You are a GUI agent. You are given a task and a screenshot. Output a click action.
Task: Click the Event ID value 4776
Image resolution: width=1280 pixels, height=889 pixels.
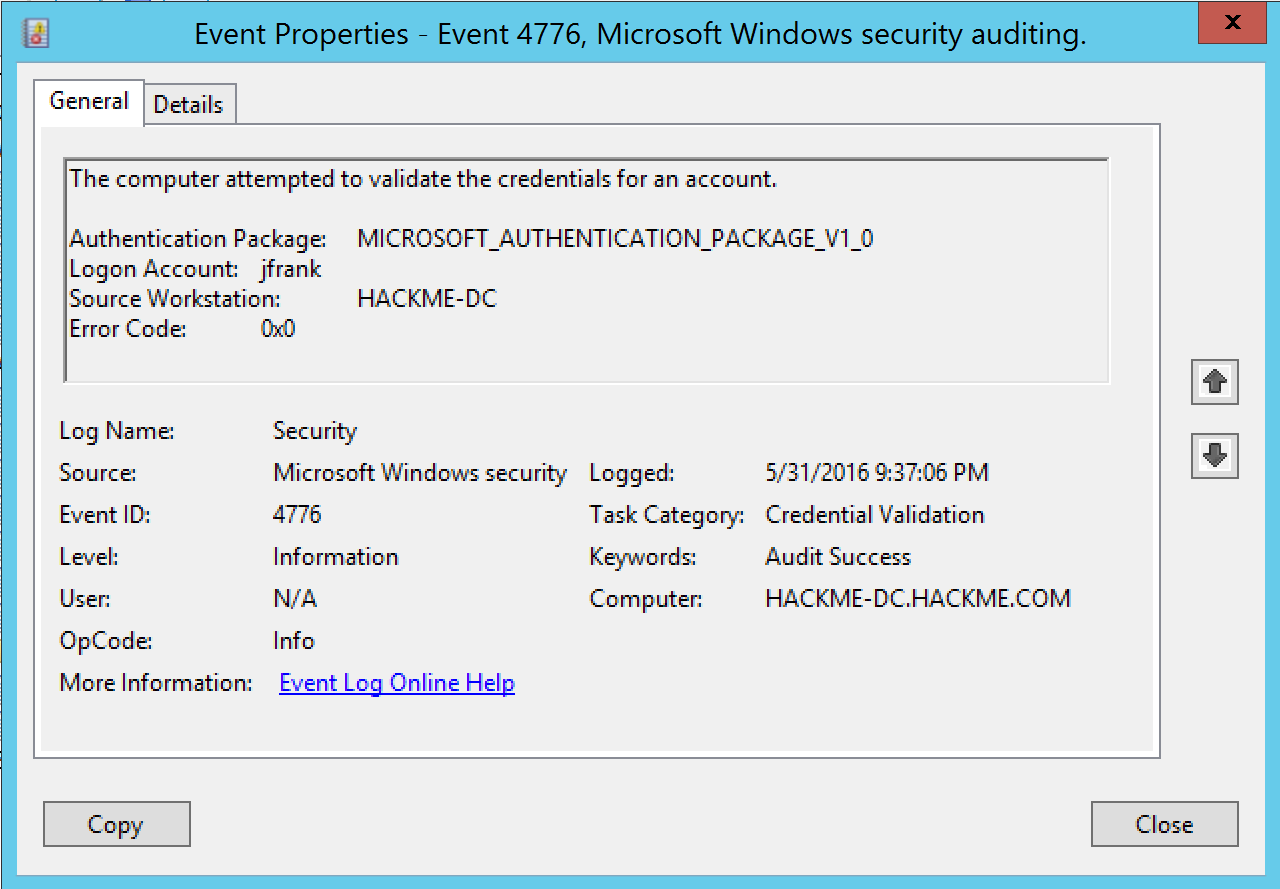(x=297, y=515)
